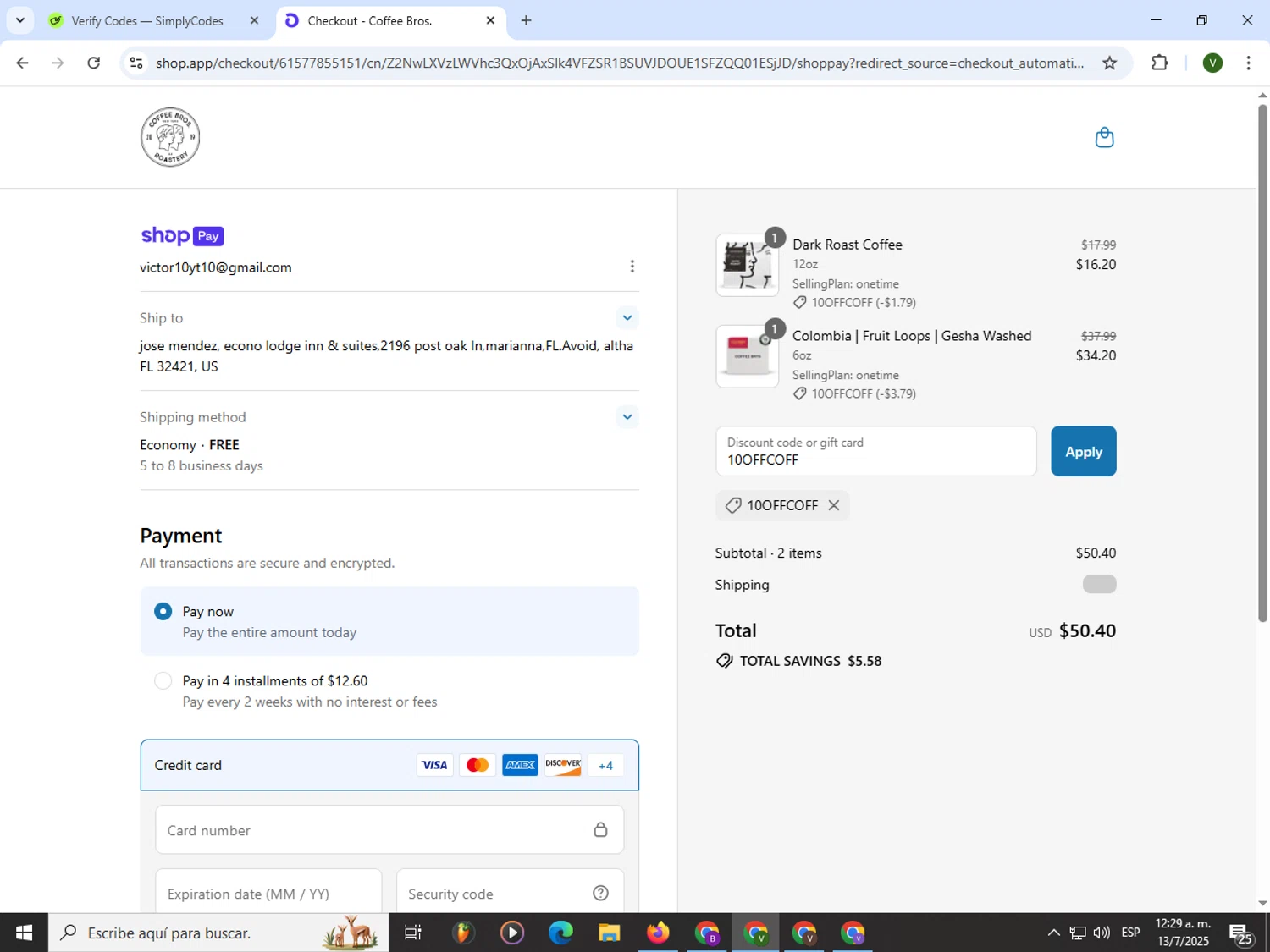Open the tab search dropdown arrow
The height and width of the screenshot is (952, 1270).
[x=19, y=20]
